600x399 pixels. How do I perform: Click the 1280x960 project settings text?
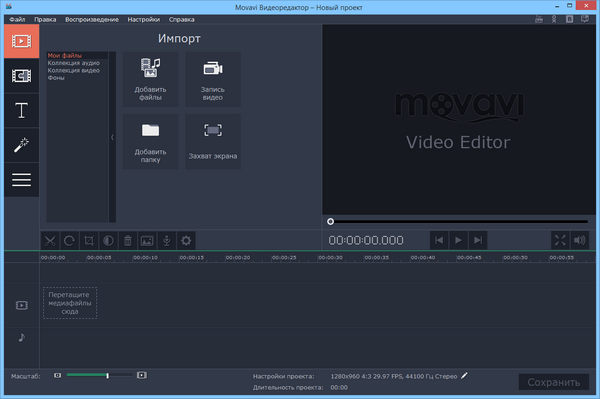(x=394, y=376)
